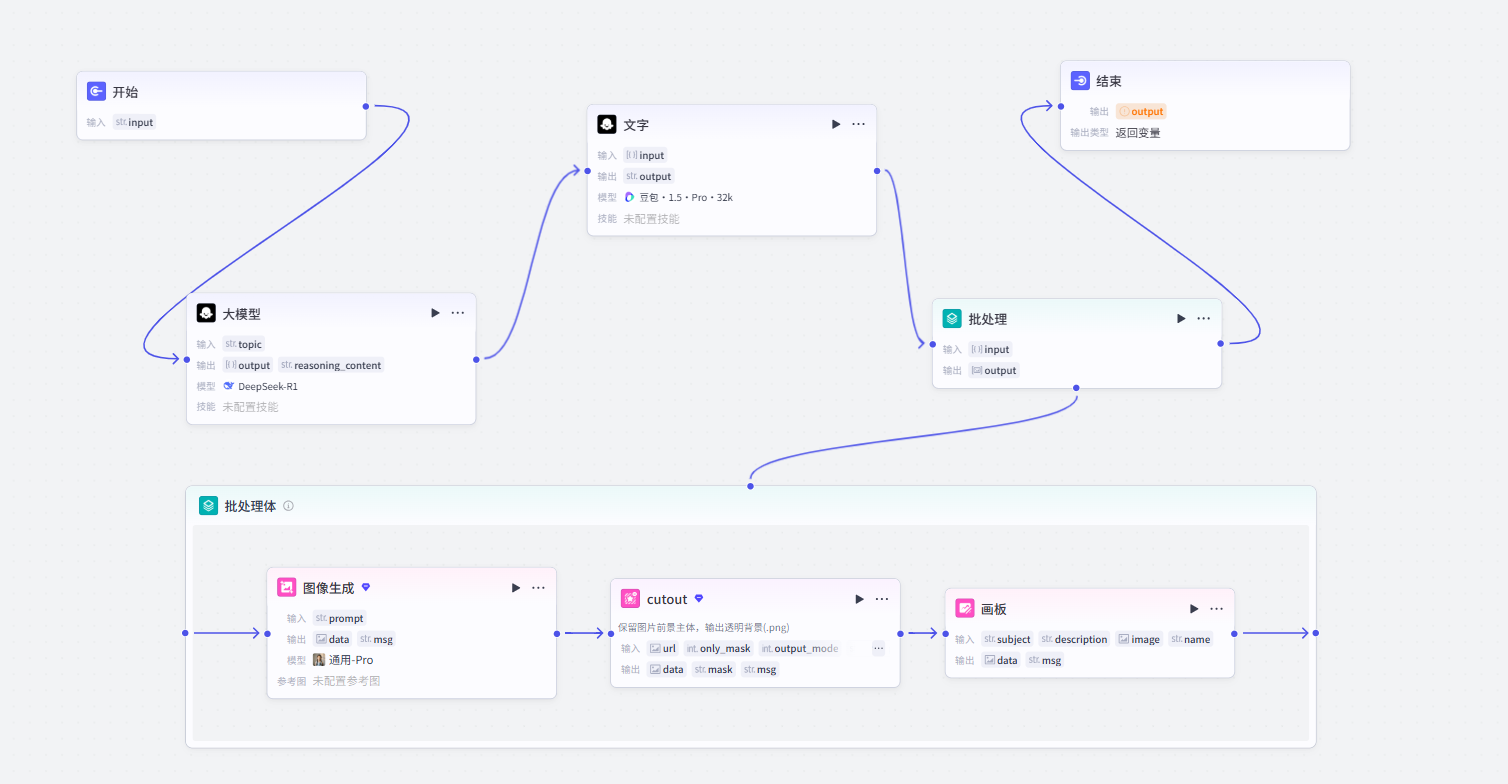The image size is (1508, 784).
Task: Select reasoning_content output tag in 大模型
Action: pos(331,365)
